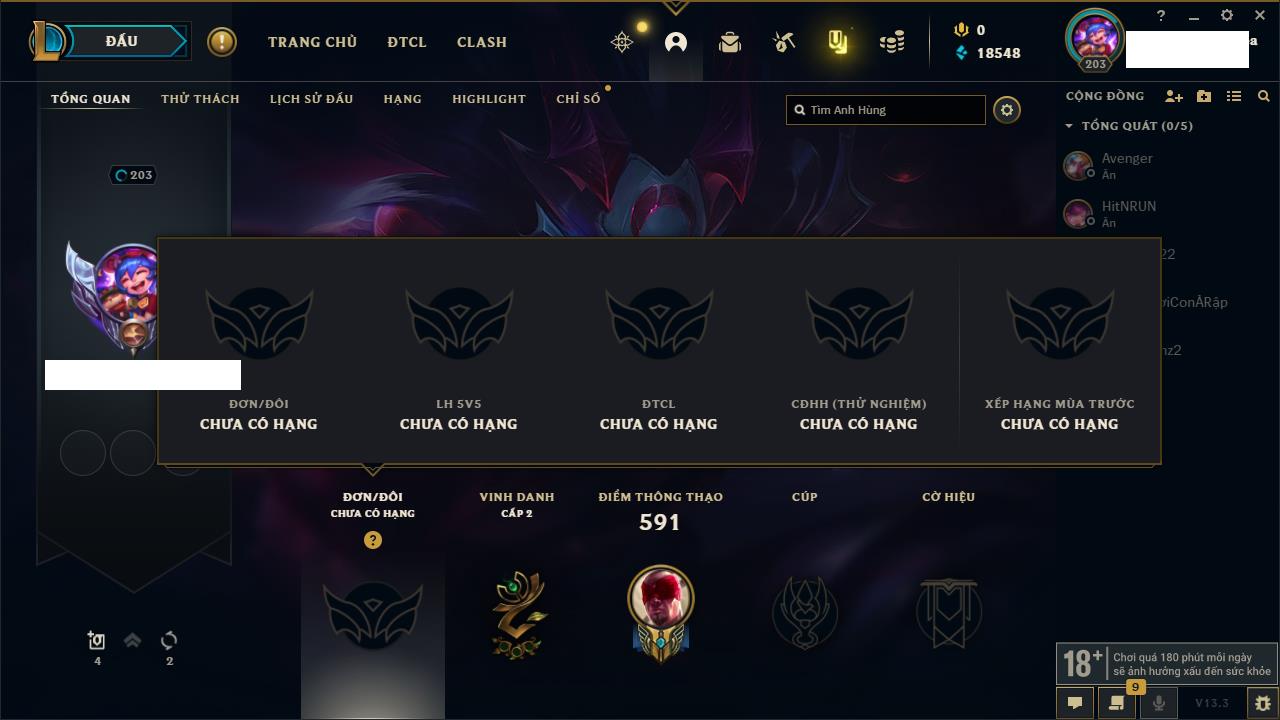Open the chat bubble icon
Image resolution: width=1280 pixels, height=720 pixels.
[x=1075, y=703]
